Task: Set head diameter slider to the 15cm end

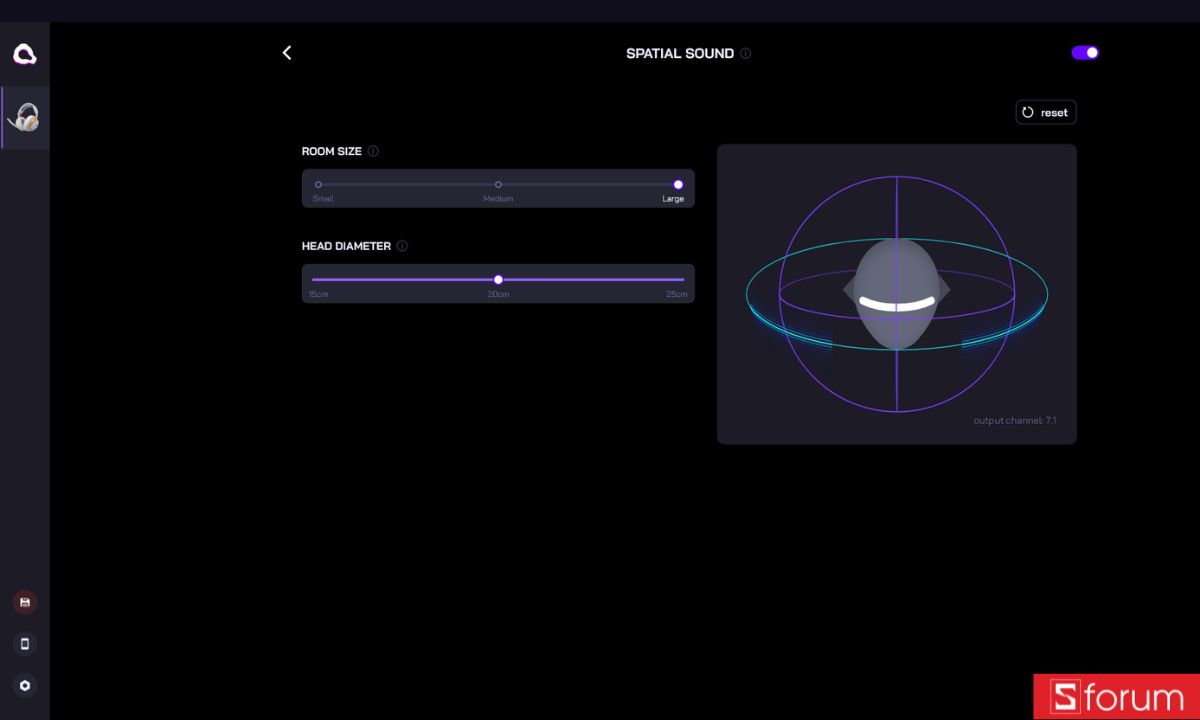Action: click(314, 280)
